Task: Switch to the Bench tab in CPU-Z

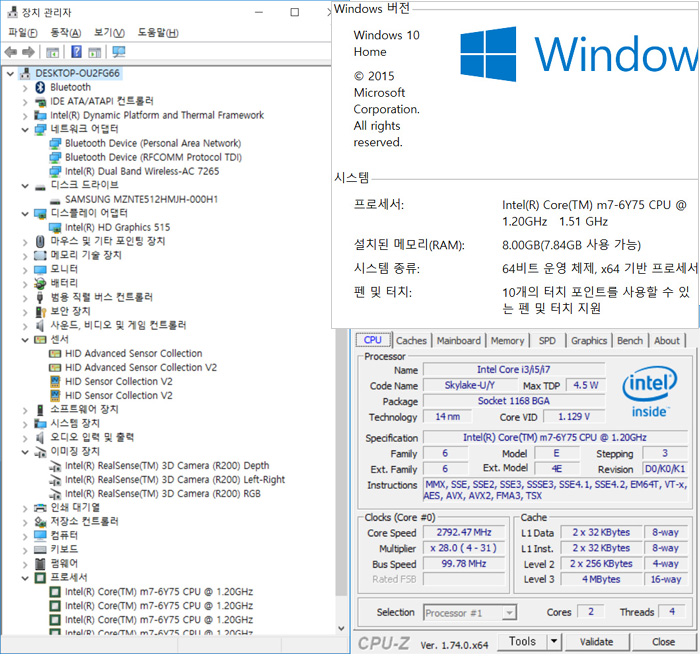Action: 630,341
